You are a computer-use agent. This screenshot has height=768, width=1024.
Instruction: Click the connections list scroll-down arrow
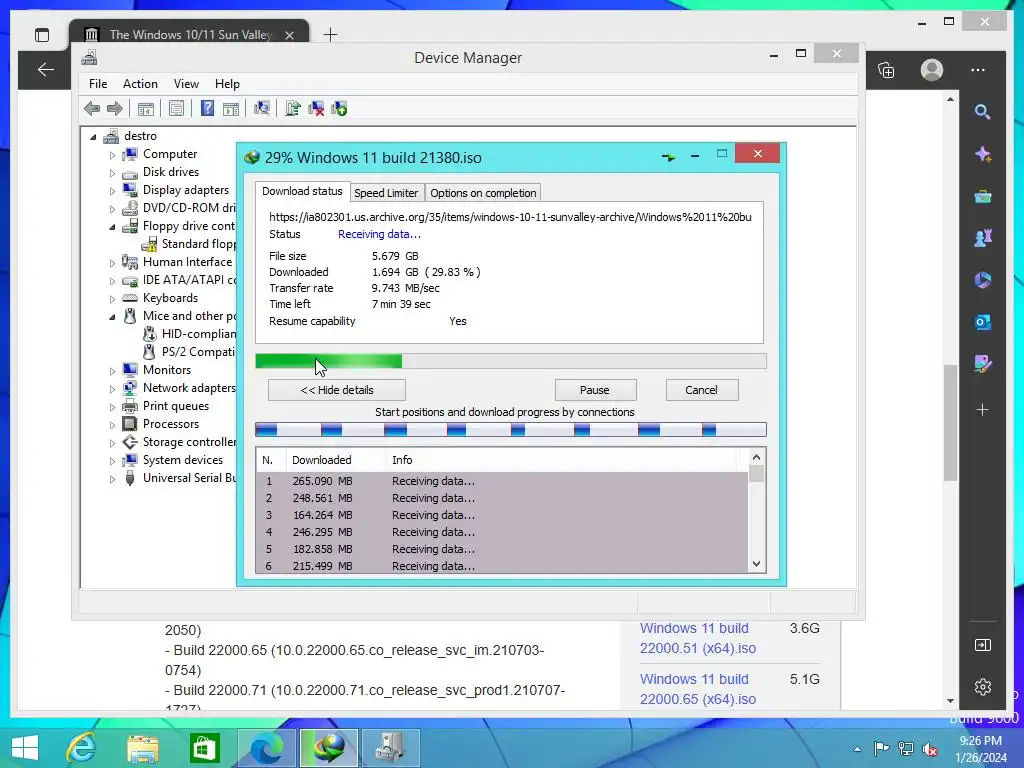(756, 564)
